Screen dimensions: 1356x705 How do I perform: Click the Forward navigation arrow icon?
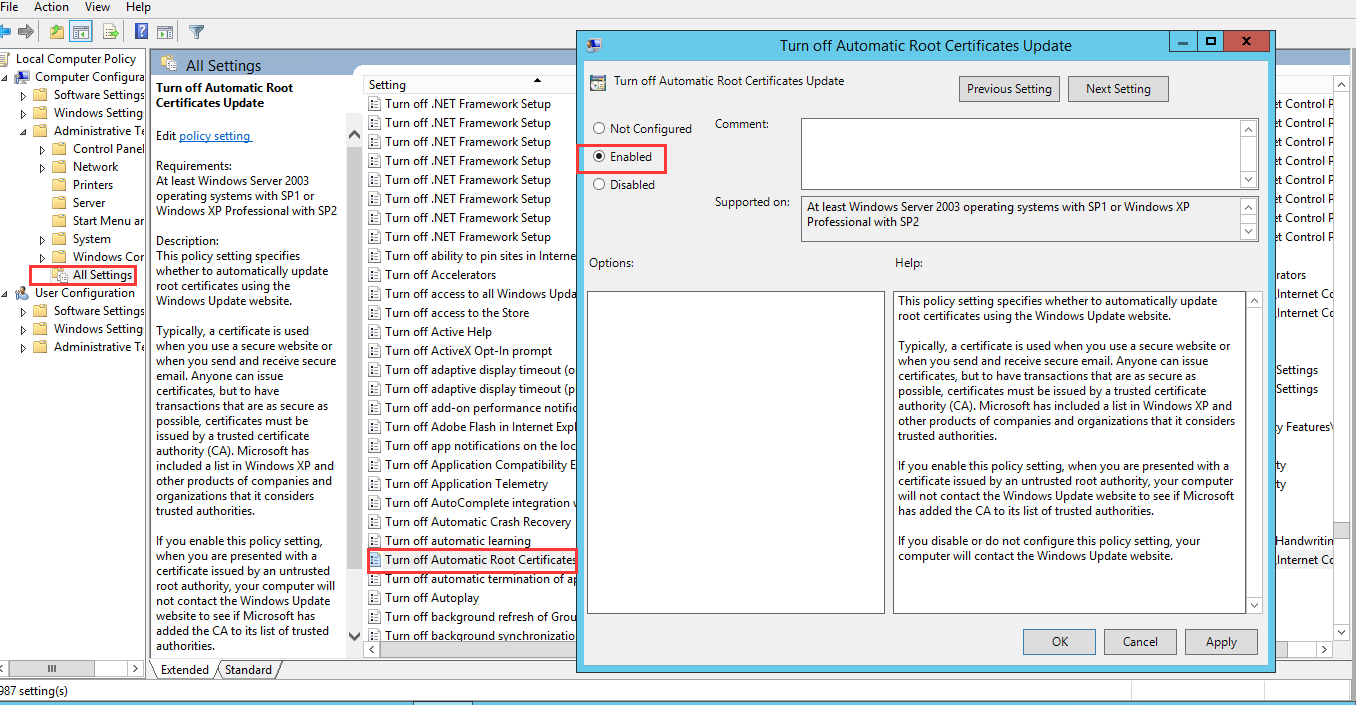(x=26, y=31)
